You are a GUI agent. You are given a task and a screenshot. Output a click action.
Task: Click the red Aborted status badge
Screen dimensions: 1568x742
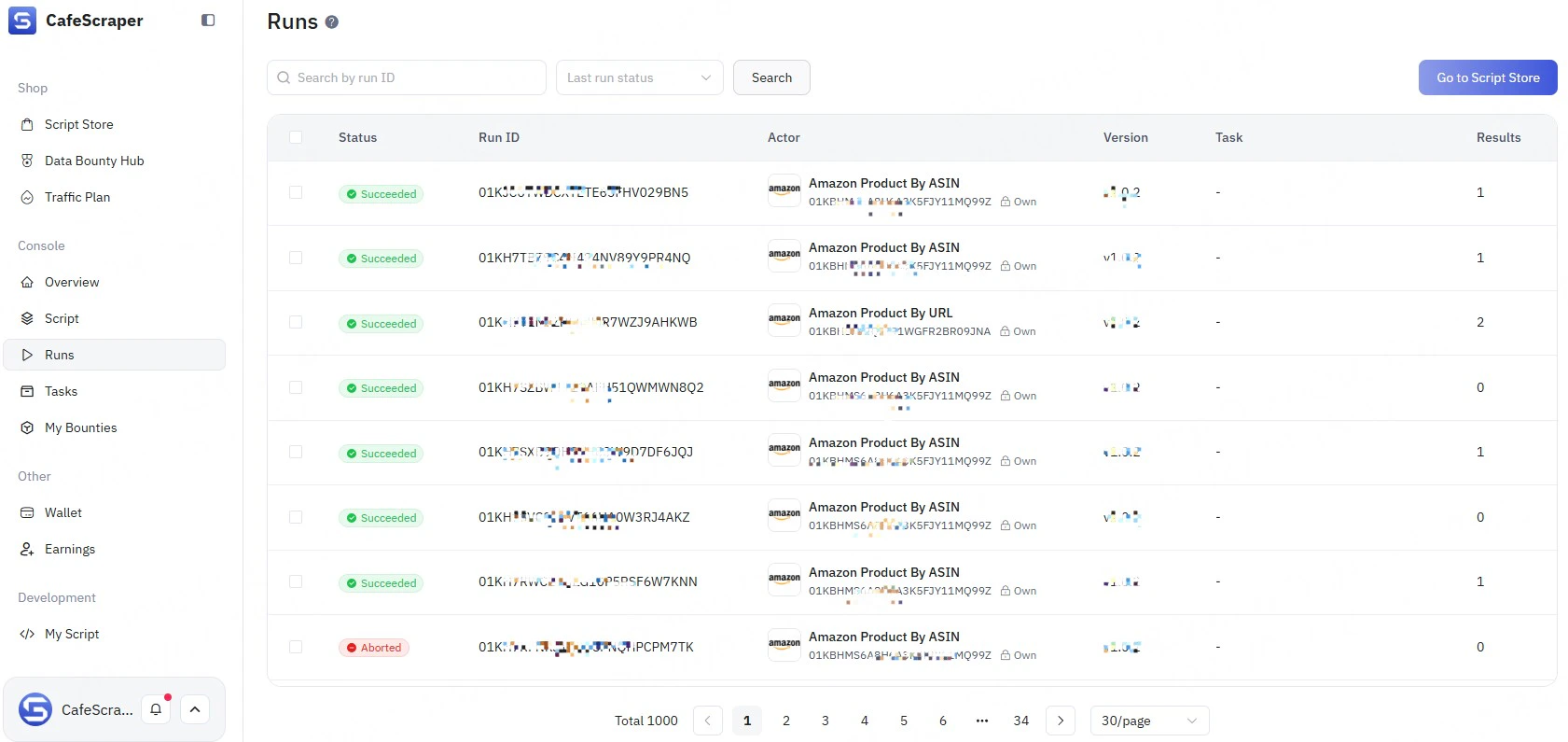tap(374, 648)
